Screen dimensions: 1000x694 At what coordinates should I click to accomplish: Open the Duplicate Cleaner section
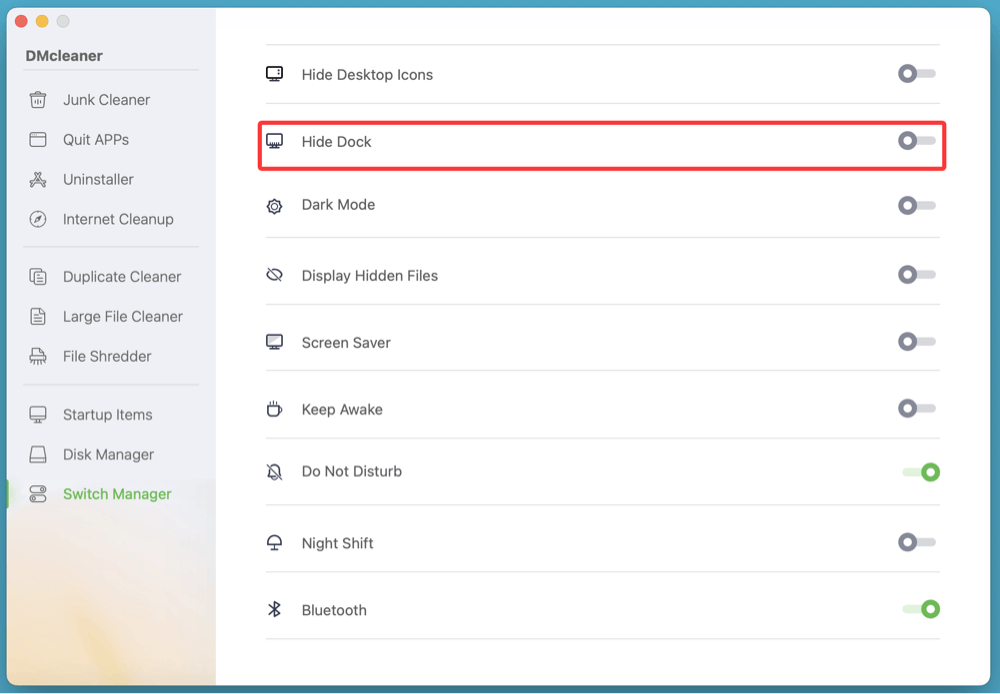121,277
